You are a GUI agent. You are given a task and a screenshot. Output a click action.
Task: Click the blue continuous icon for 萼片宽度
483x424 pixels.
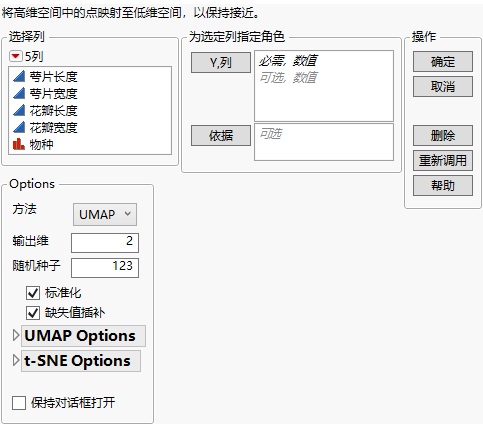[x=19, y=93]
